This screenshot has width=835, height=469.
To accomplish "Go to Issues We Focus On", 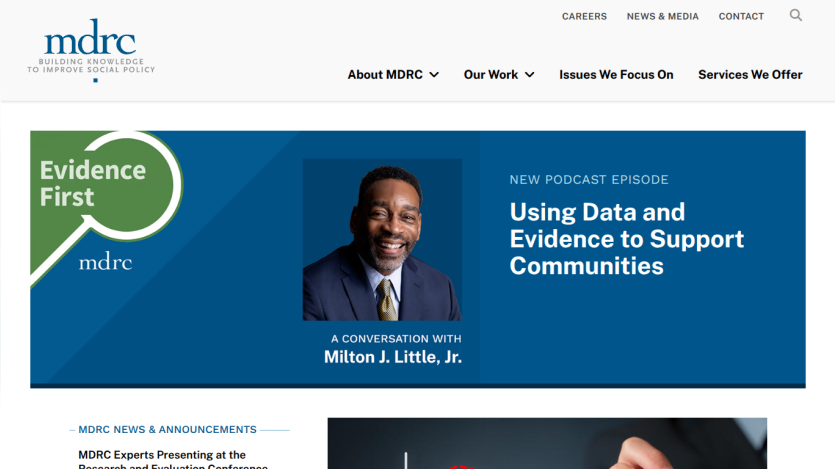I will pyautogui.click(x=616, y=75).
